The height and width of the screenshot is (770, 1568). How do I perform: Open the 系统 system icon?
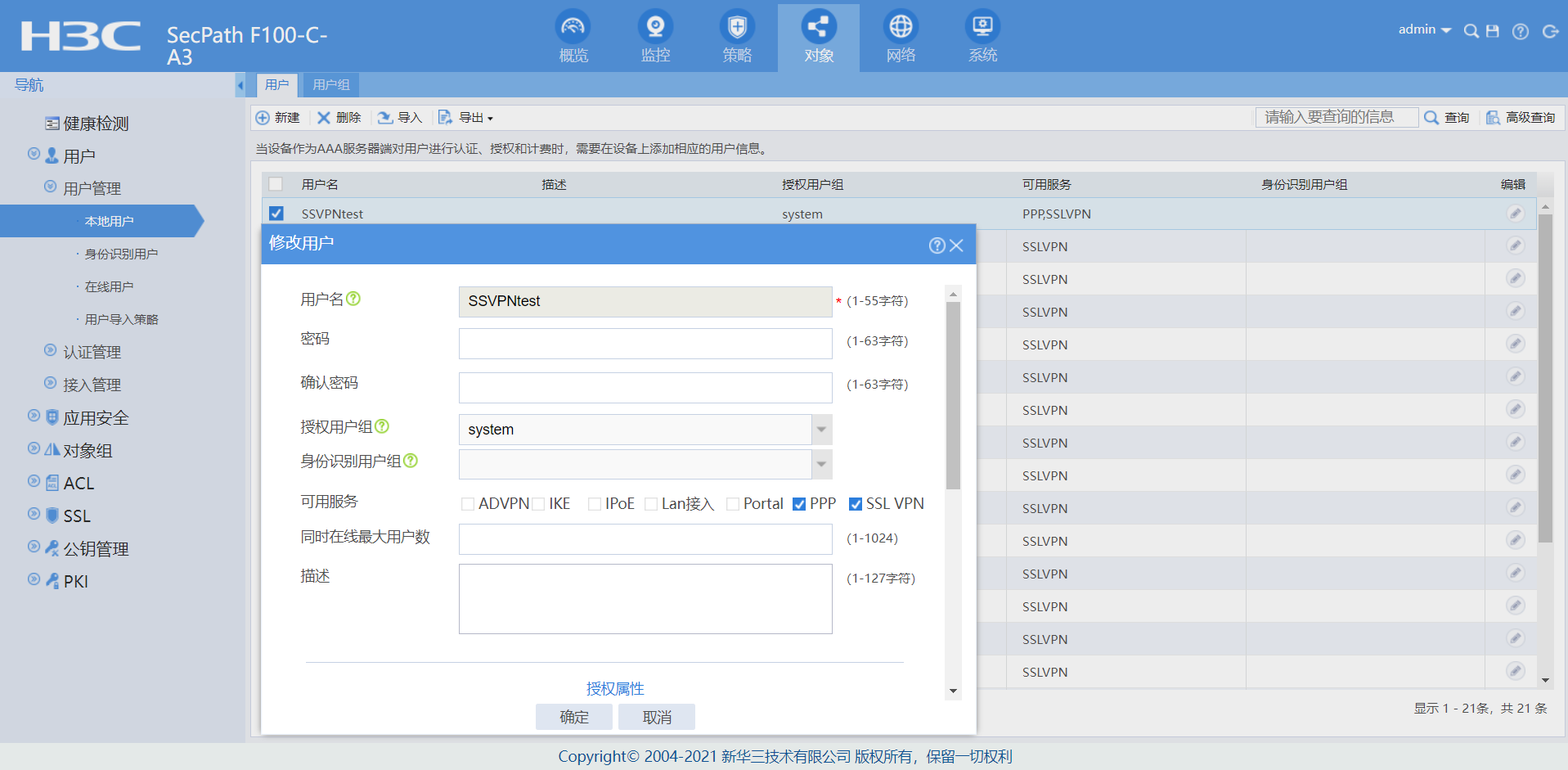(x=982, y=28)
